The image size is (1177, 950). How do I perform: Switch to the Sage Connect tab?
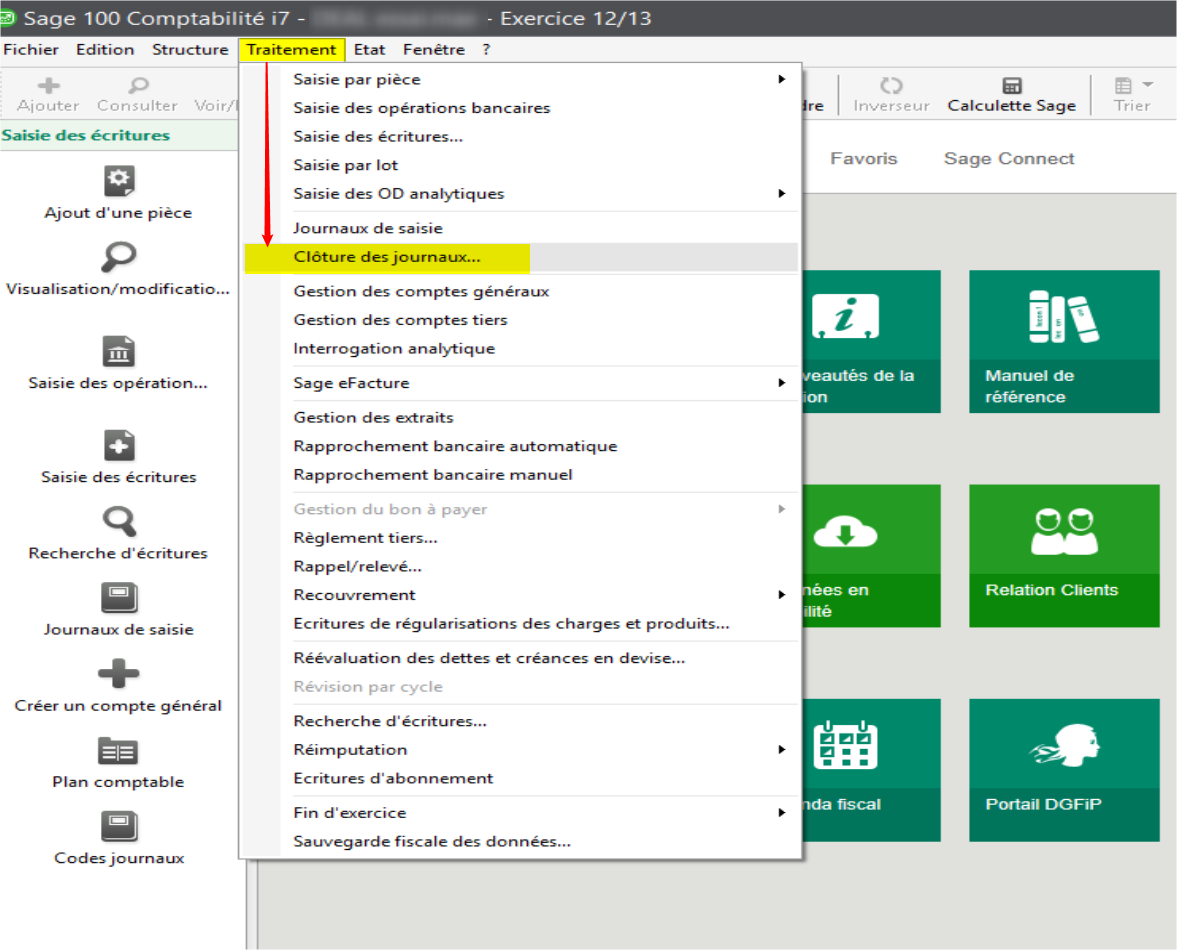point(1008,159)
